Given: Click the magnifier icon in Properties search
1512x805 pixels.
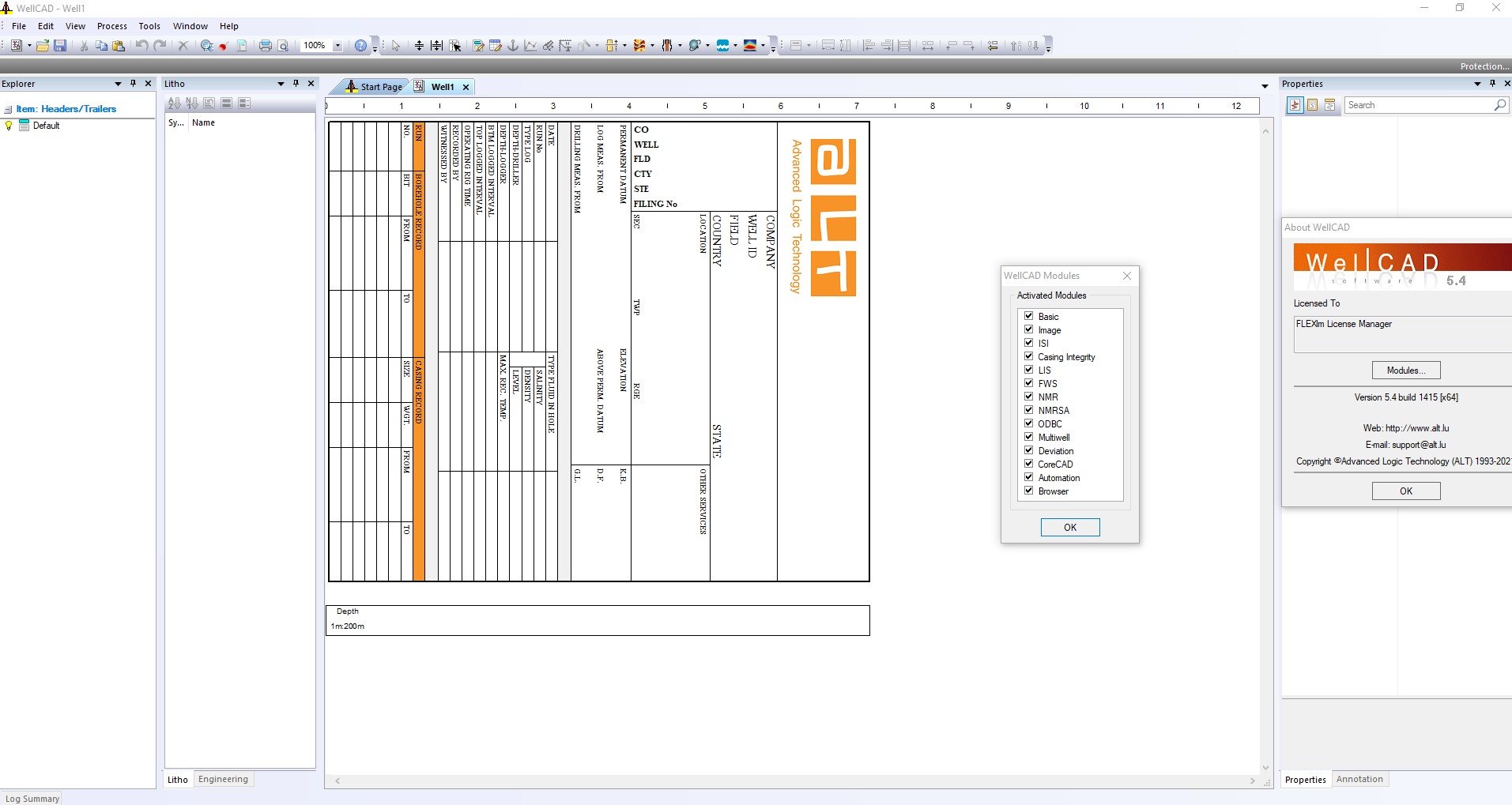Looking at the screenshot, I should click(x=1499, y=105).
